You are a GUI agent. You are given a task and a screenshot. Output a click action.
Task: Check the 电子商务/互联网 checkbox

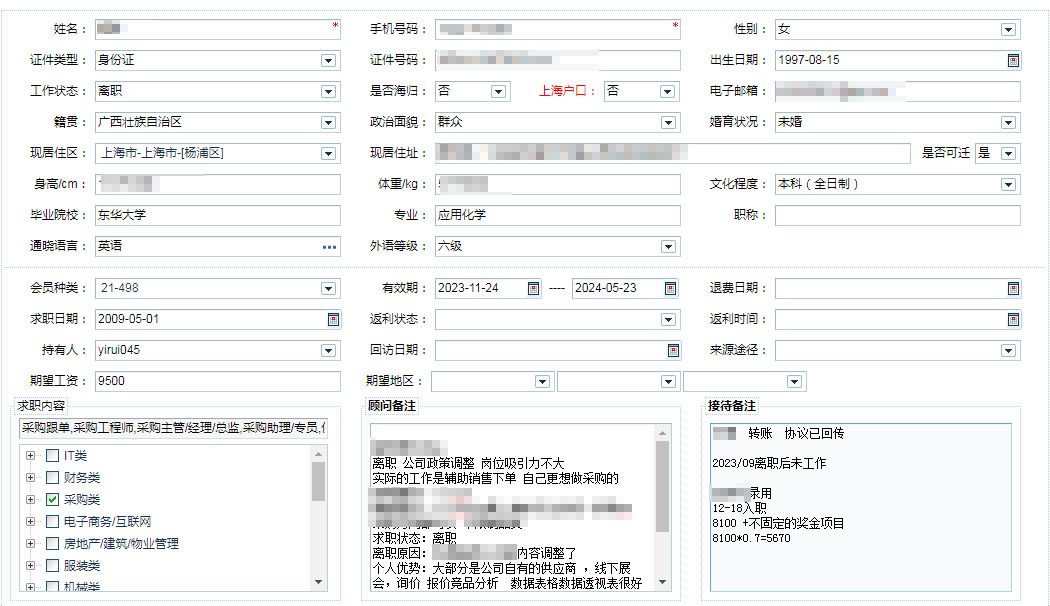(52, 522)
